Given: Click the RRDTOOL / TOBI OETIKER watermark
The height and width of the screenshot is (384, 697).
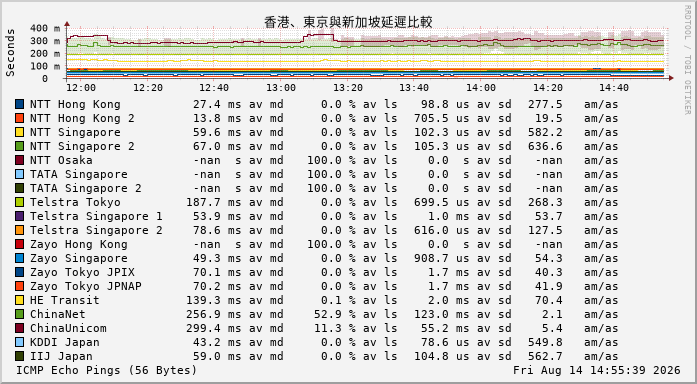Looking at the screenshot, I should (x=687, y=60).
